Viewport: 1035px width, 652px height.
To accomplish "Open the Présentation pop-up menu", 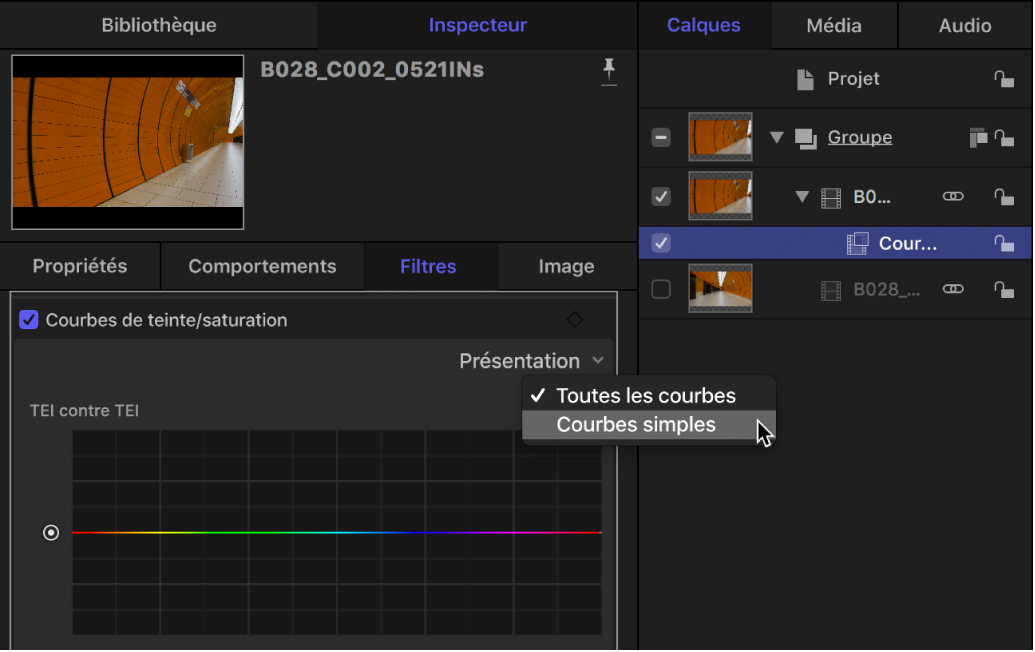I will pyautogui.click(x=531, y=361).
